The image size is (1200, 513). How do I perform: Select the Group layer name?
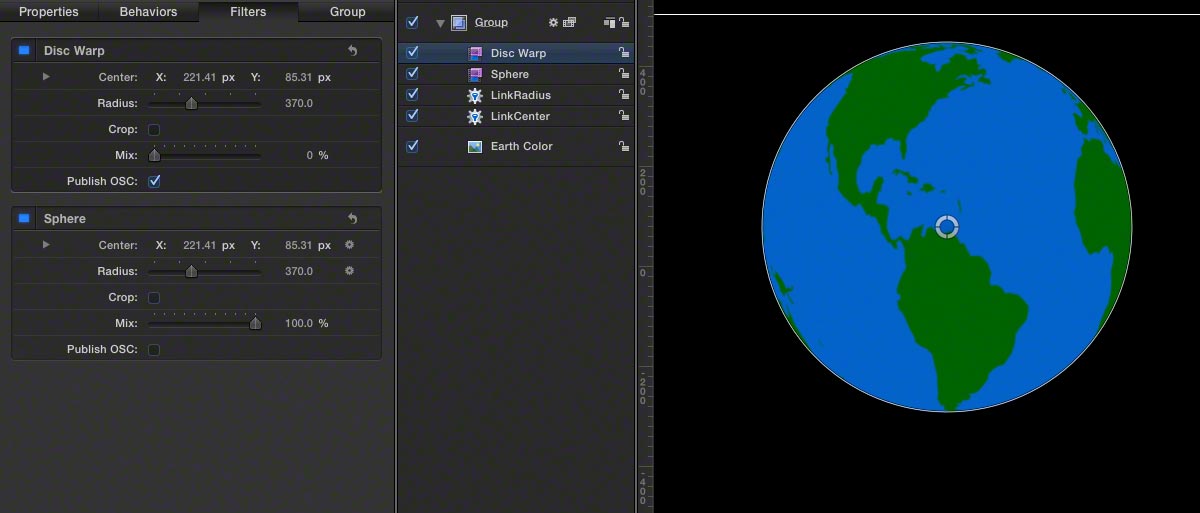[x=491, y=22]
